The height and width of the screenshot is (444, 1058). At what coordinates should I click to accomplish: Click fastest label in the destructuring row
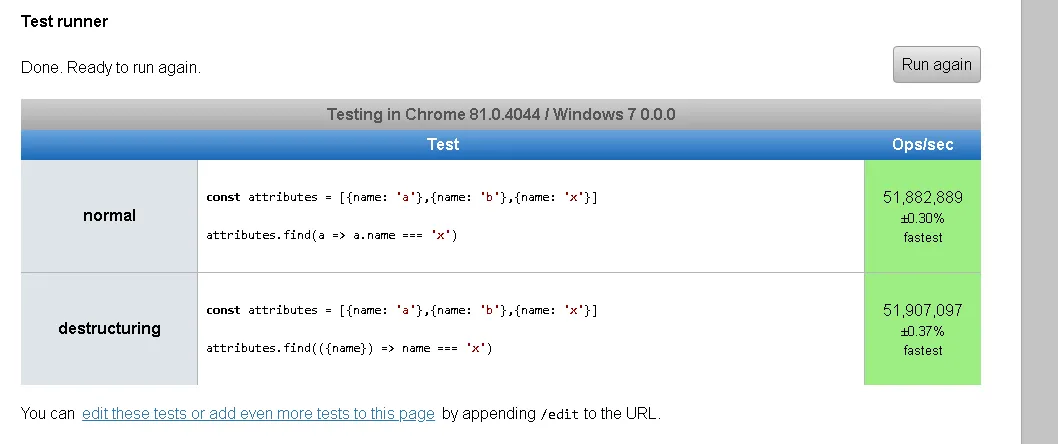(922, 350)
